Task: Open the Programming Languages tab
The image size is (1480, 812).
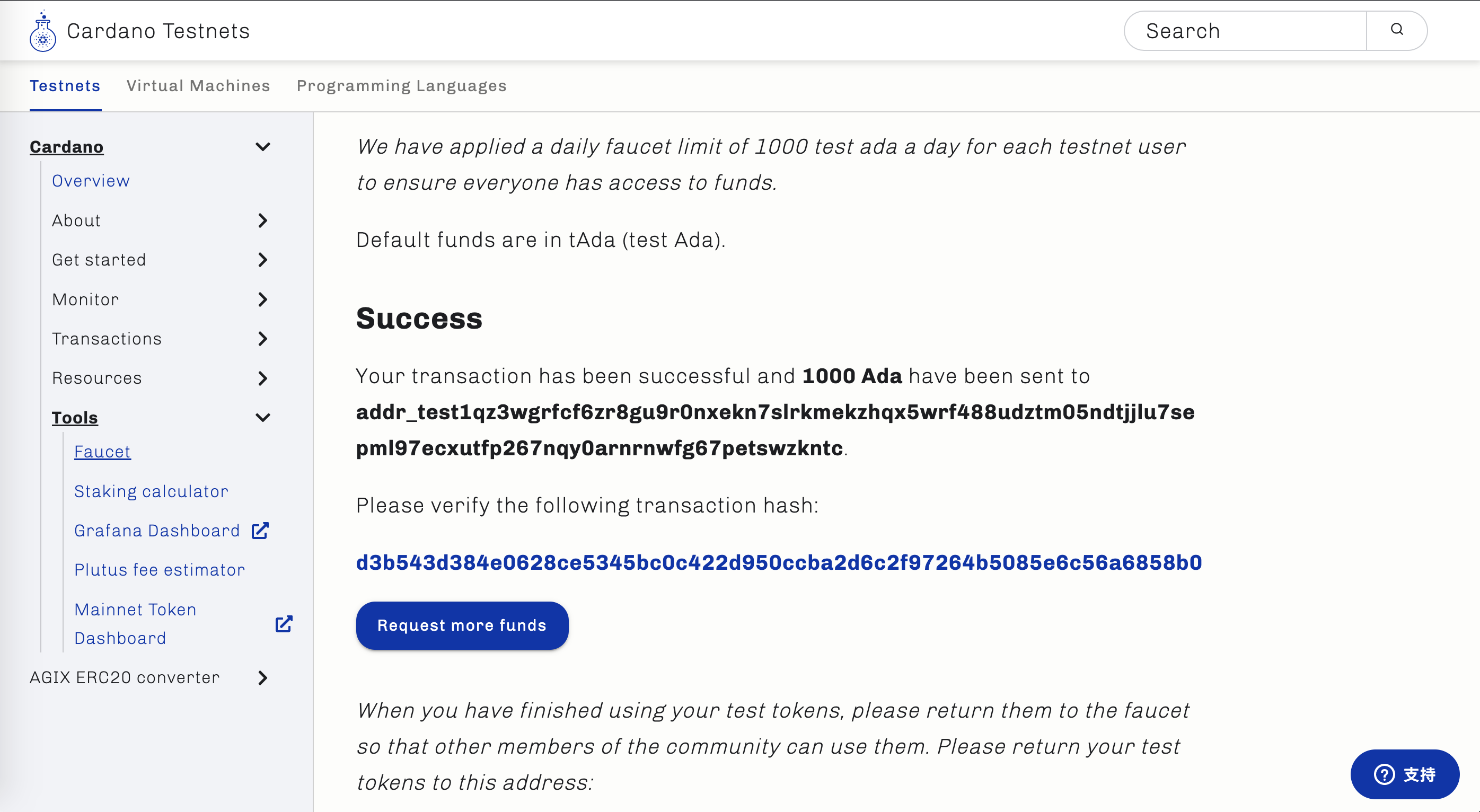Action: [x=402, y=86]
